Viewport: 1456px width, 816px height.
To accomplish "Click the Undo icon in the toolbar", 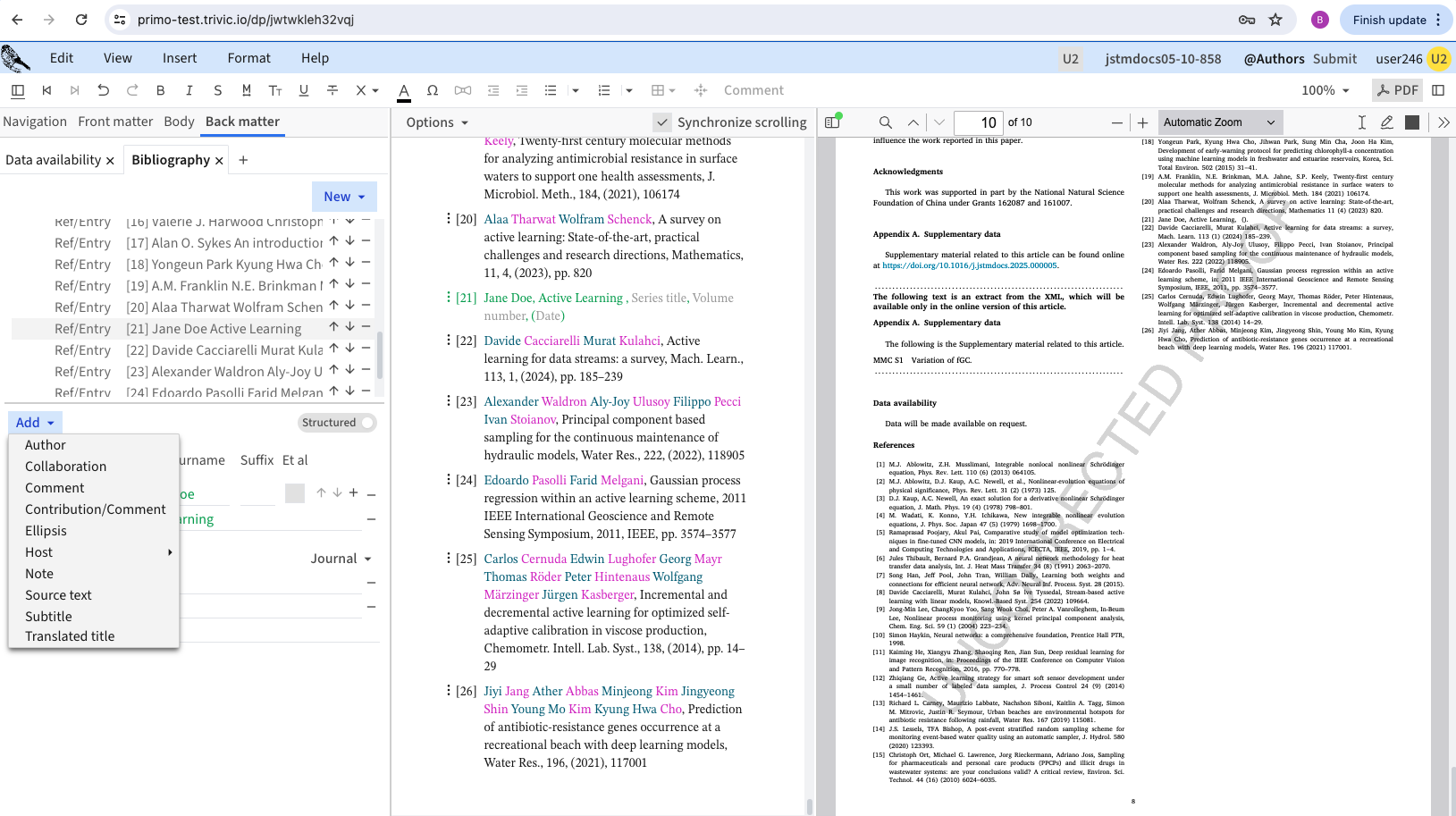I will pyautogui.click(x=104, y=90).
